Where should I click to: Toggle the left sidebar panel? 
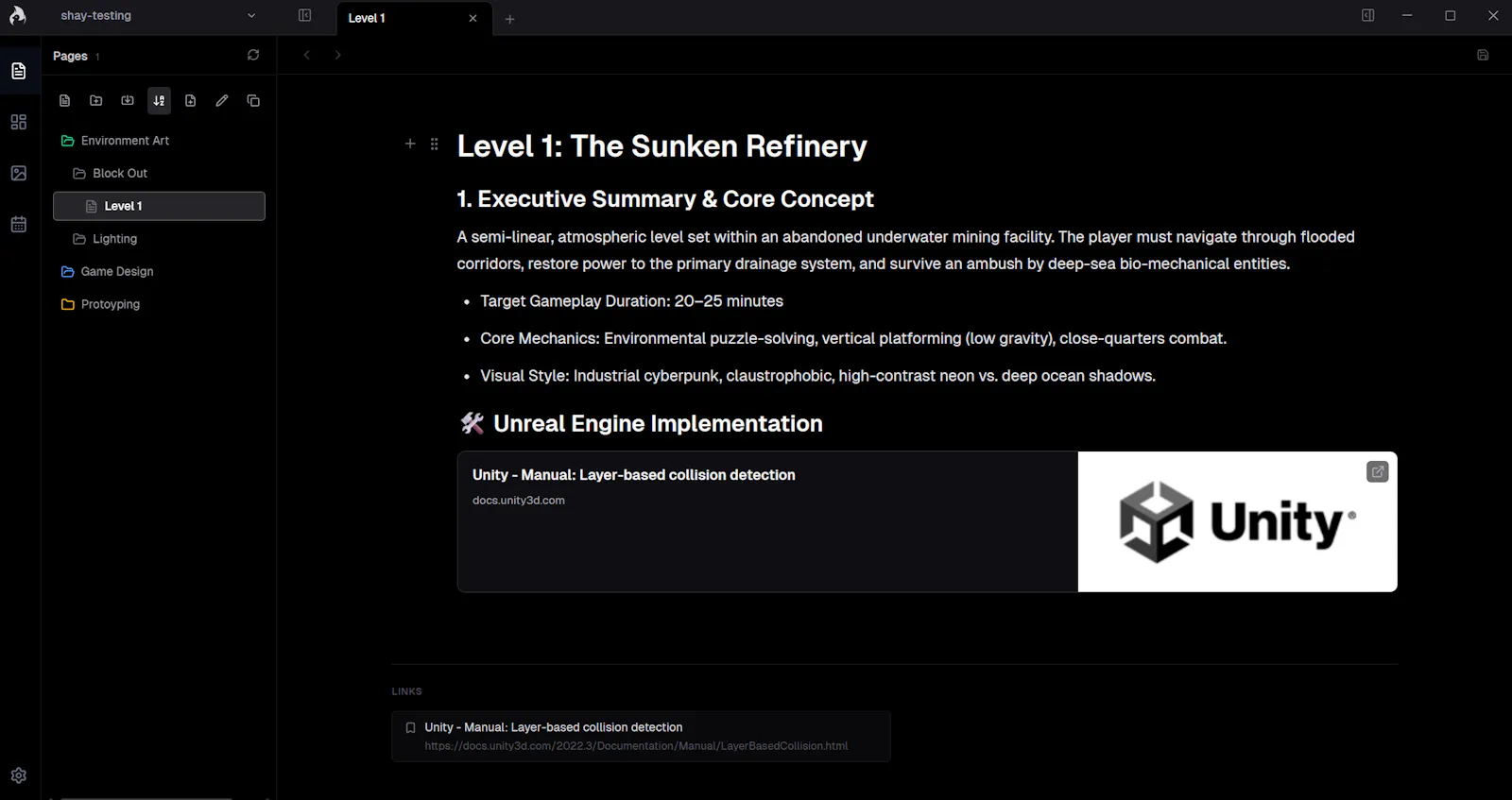point(305,16)
